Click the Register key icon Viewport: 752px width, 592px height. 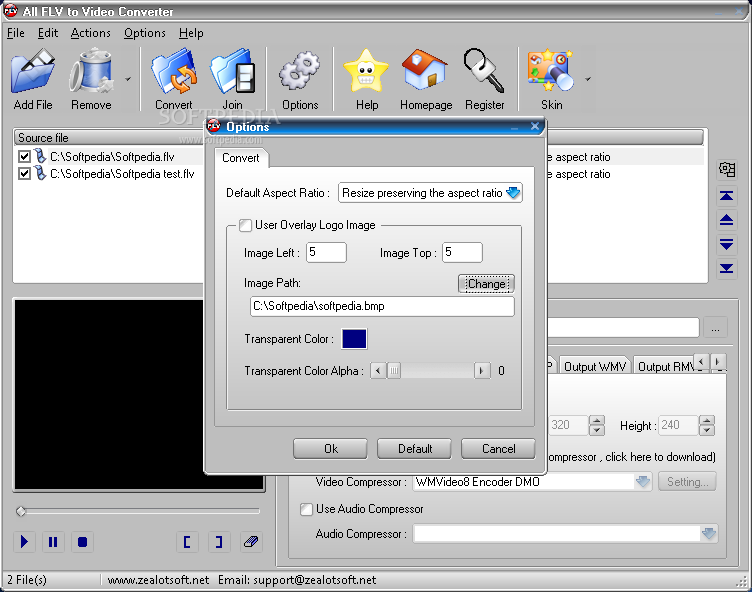(484, 70)
